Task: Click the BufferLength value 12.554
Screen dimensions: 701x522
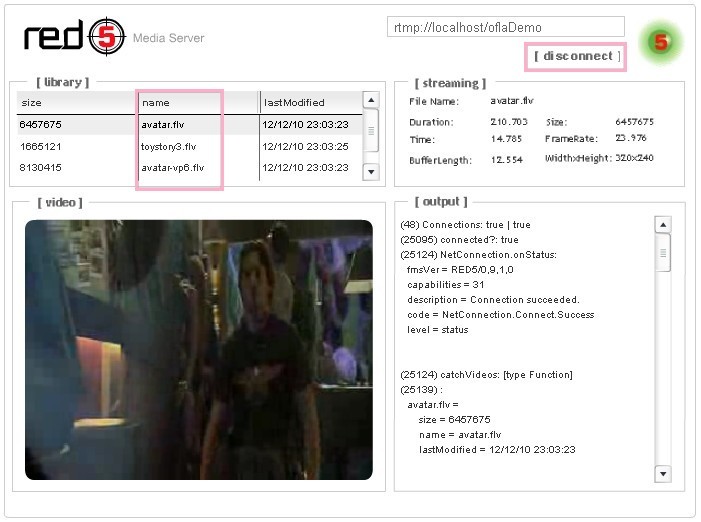Action: coord(507,160)
